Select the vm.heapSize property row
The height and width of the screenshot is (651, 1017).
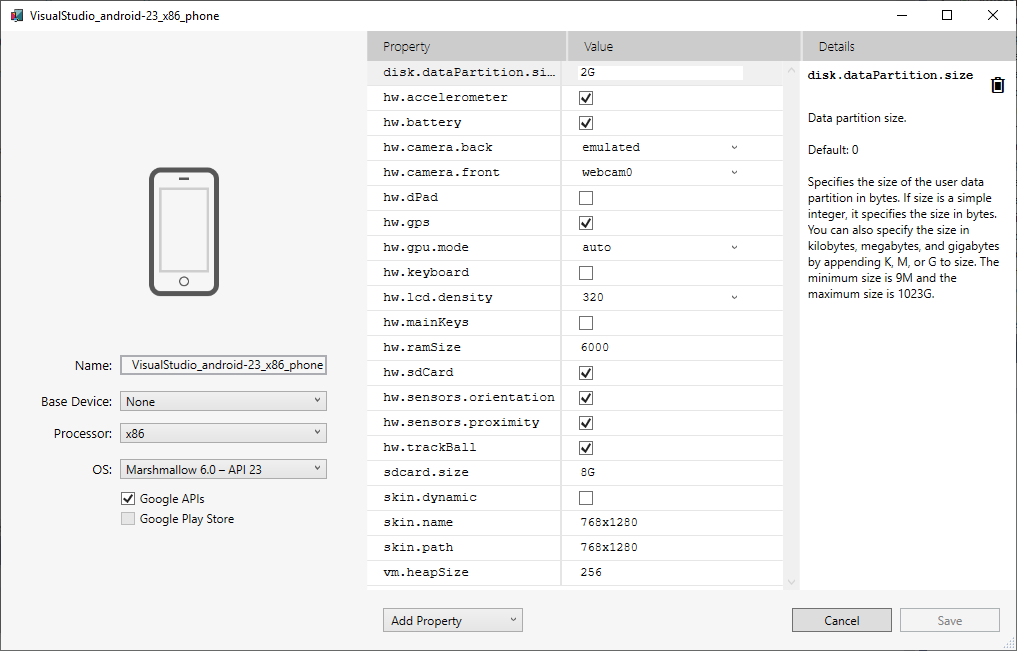pyautogui.click(x=575, y=573)
